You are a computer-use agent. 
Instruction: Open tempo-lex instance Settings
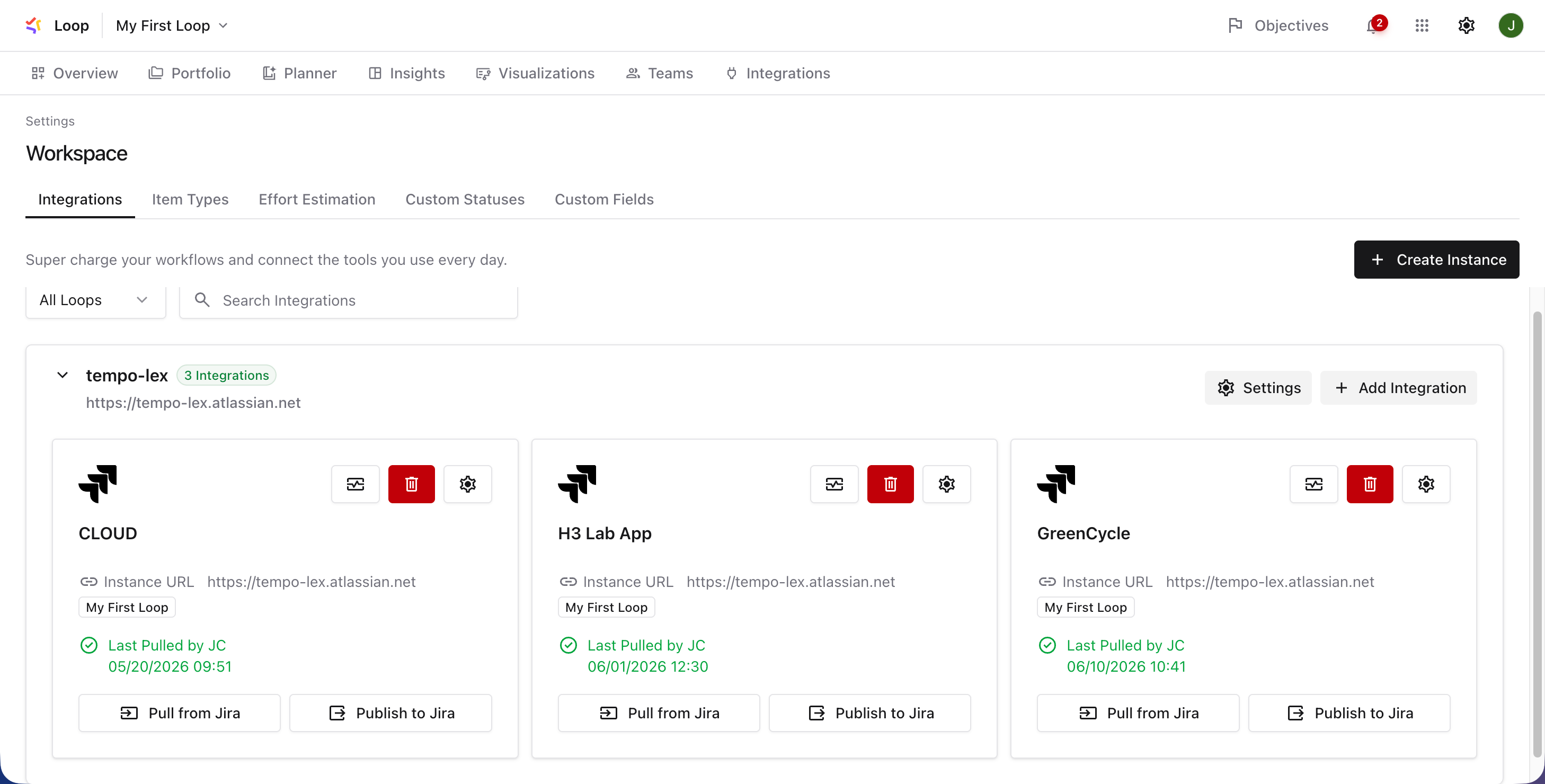tap(1258, 388)
